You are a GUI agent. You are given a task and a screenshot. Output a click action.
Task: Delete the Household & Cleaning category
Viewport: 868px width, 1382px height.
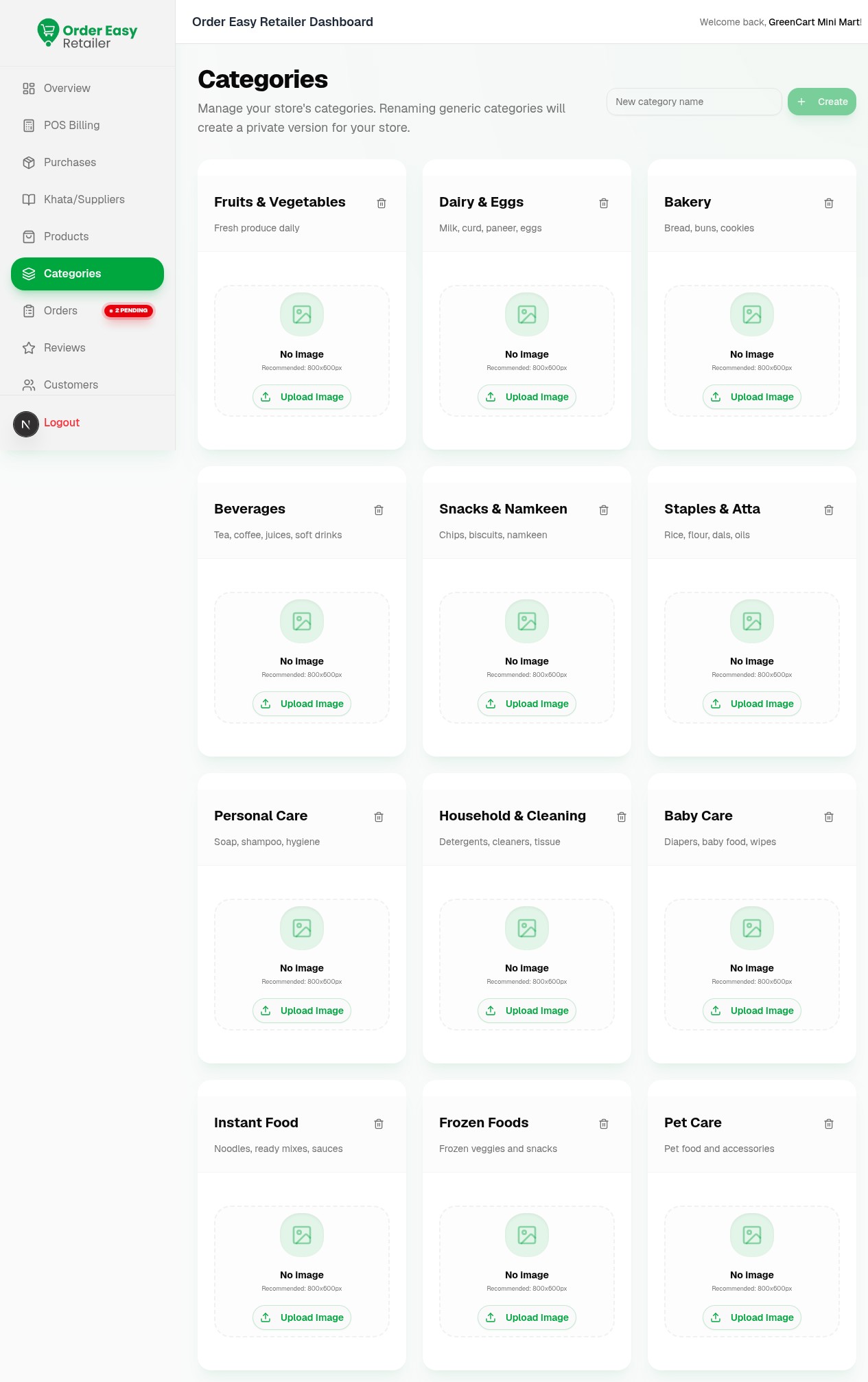[x=622, y=817]
